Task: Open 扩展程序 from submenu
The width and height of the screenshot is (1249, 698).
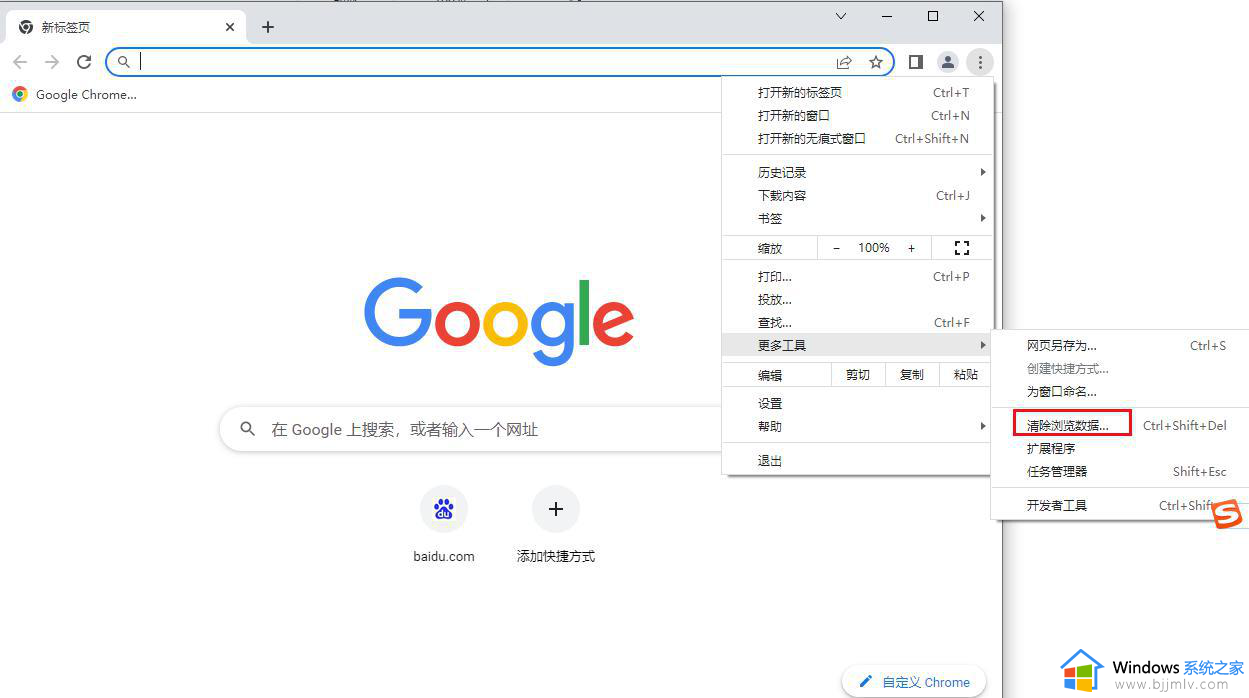Action: pos(1120,448)
